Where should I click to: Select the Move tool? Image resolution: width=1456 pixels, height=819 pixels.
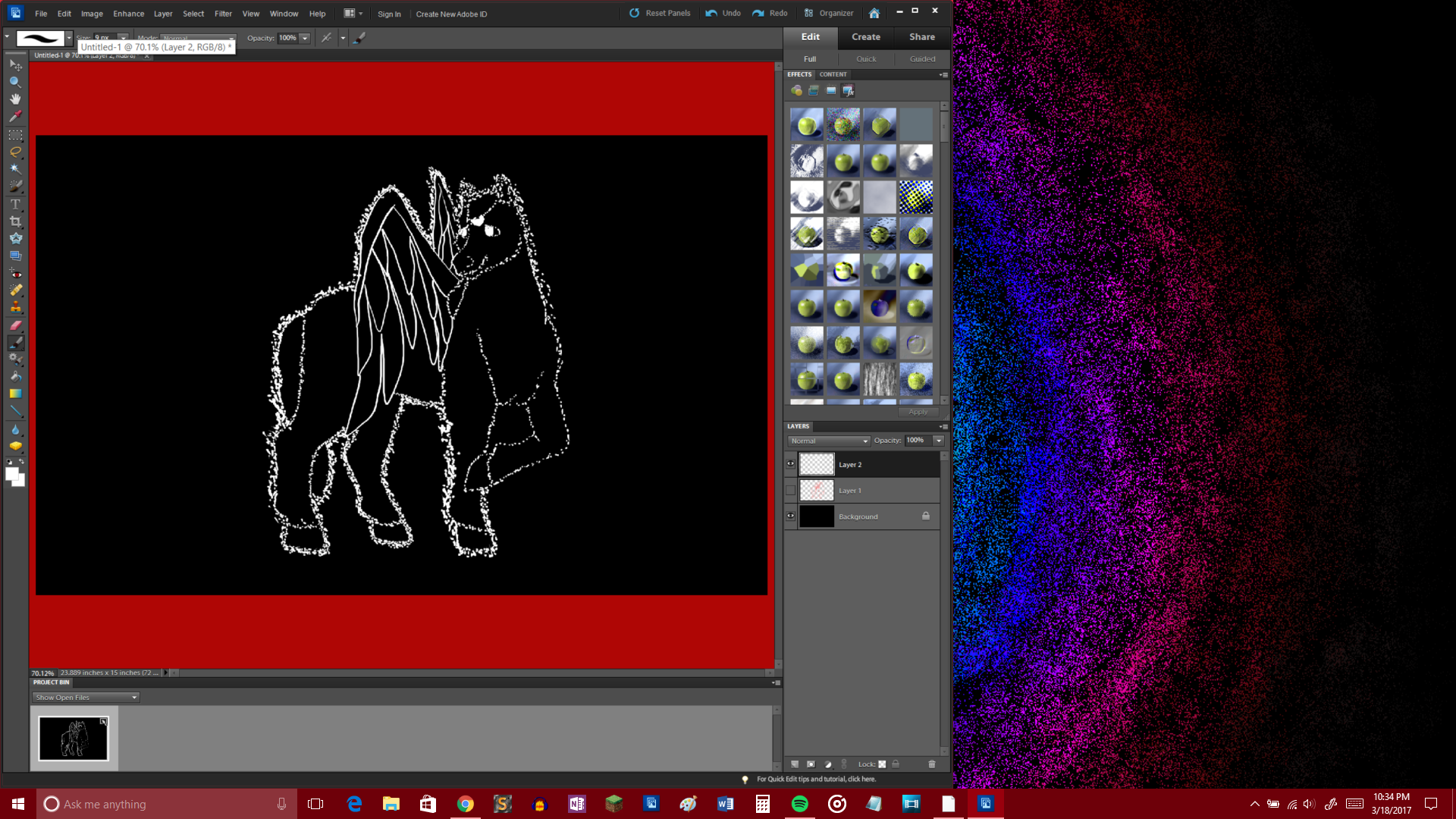pos(15,64)
